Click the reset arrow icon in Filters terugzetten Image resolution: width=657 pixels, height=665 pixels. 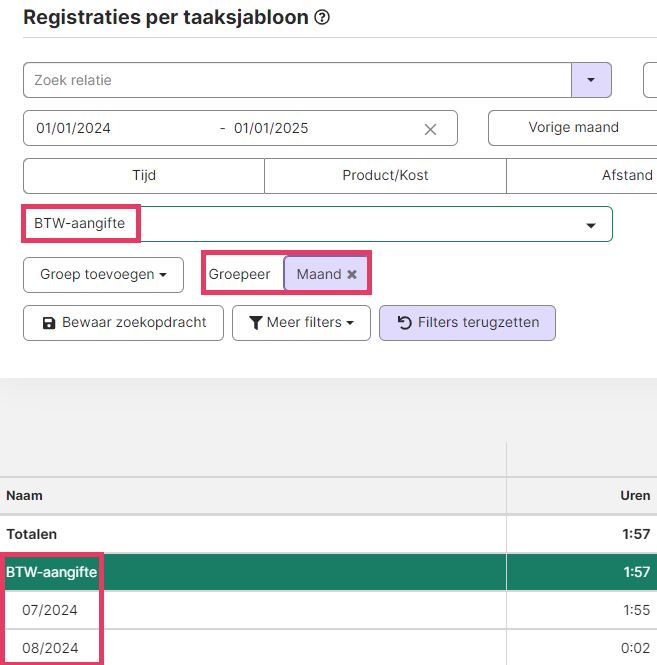coord(404,323)
